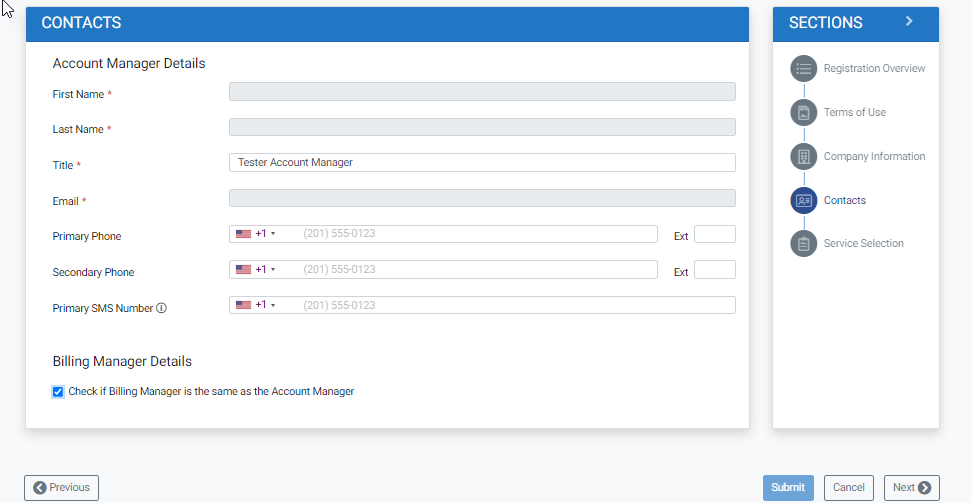Click the Company Information building icon
972x503 pixels.
pos(803,156)
